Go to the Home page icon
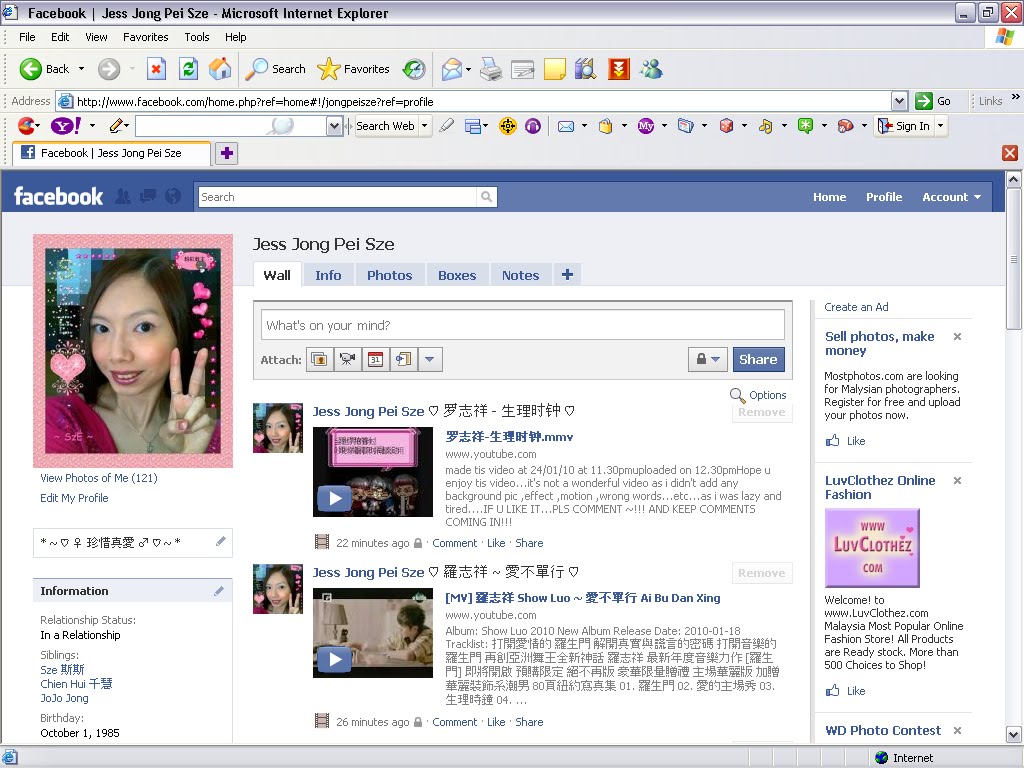 click(220, 69)
